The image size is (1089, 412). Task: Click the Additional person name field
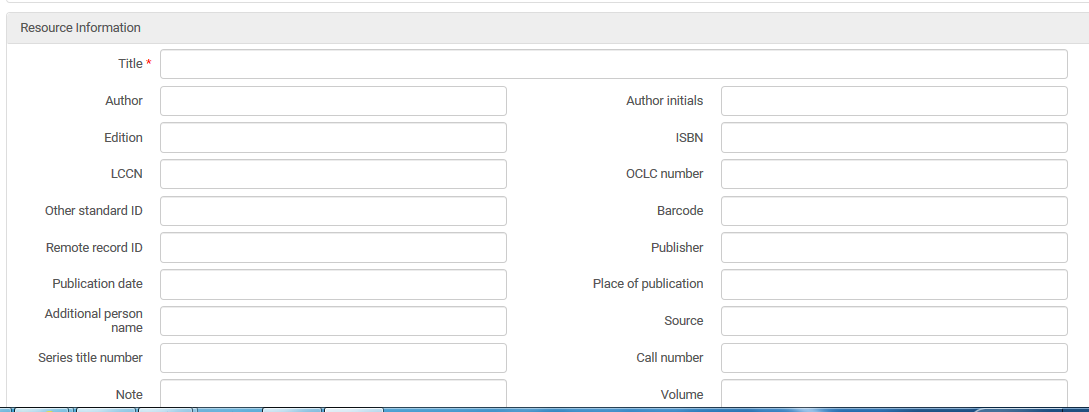[x=333, y=321]
